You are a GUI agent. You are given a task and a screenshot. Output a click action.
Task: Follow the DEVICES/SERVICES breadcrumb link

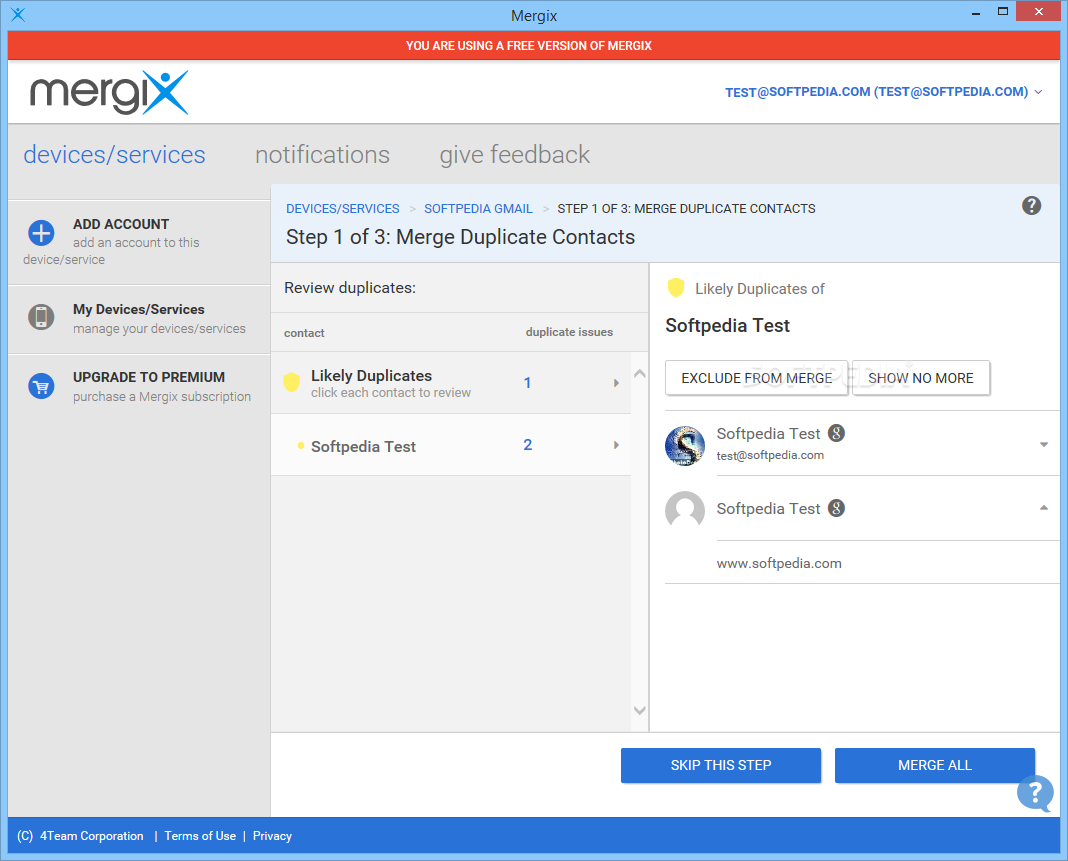(343, 208)
